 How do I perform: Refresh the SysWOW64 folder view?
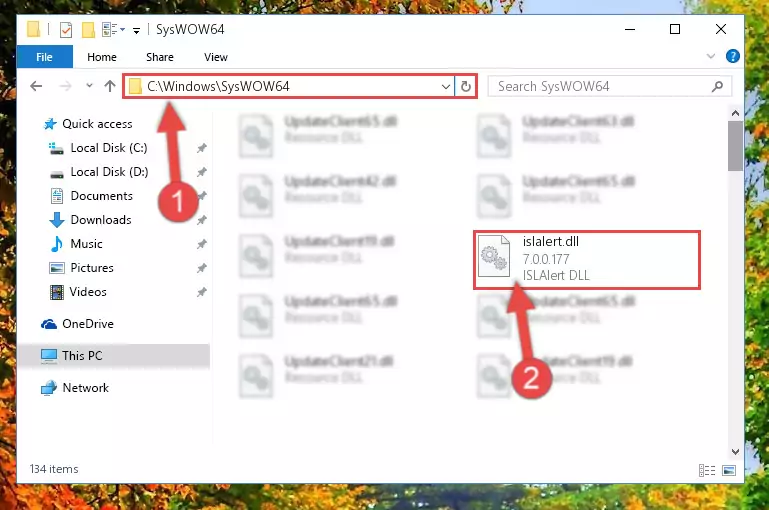coord(465,87)
